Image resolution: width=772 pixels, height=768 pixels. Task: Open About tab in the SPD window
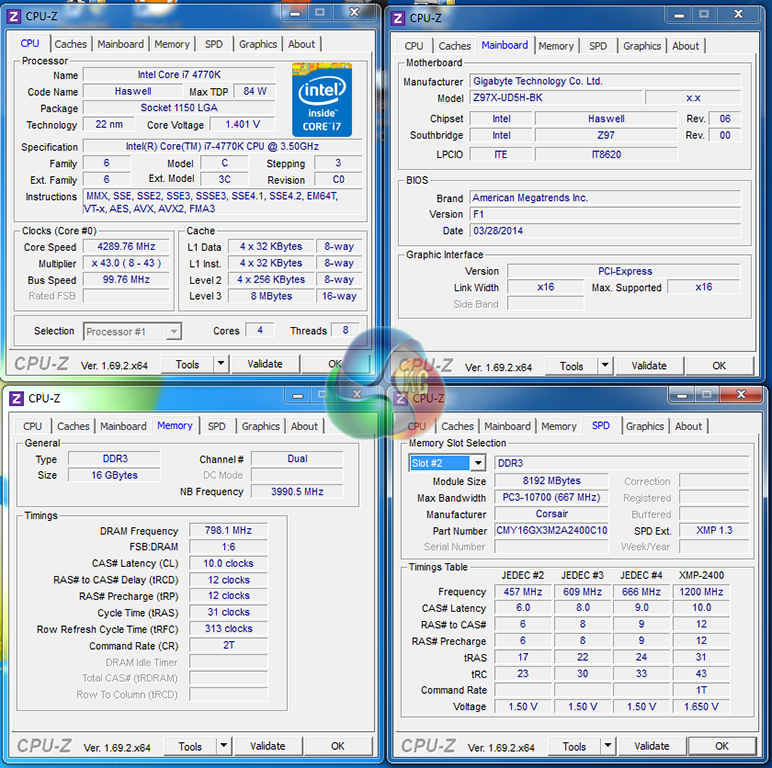pos(688,426)
